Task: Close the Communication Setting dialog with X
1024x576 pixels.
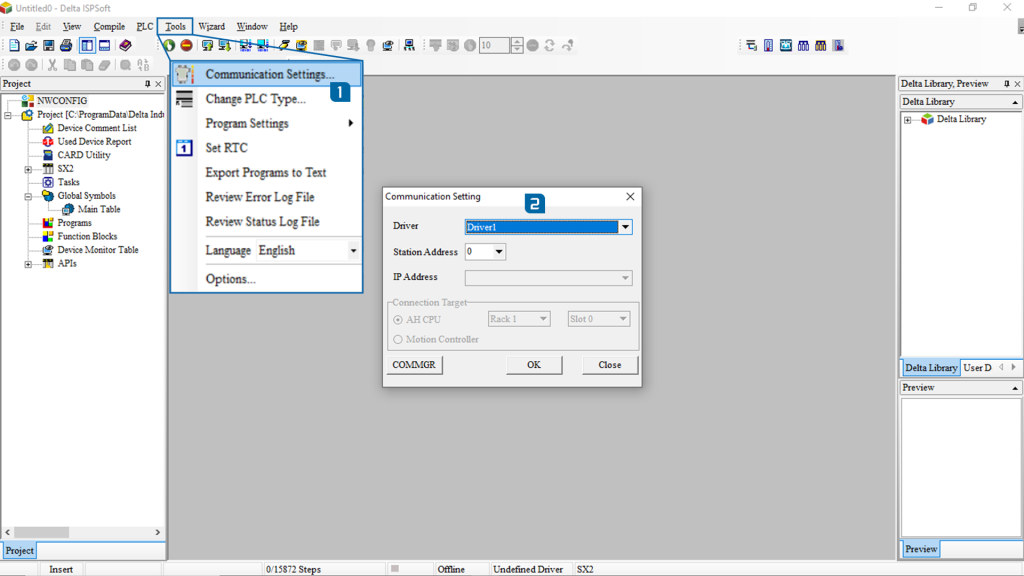Action: [x=630, y=197]
